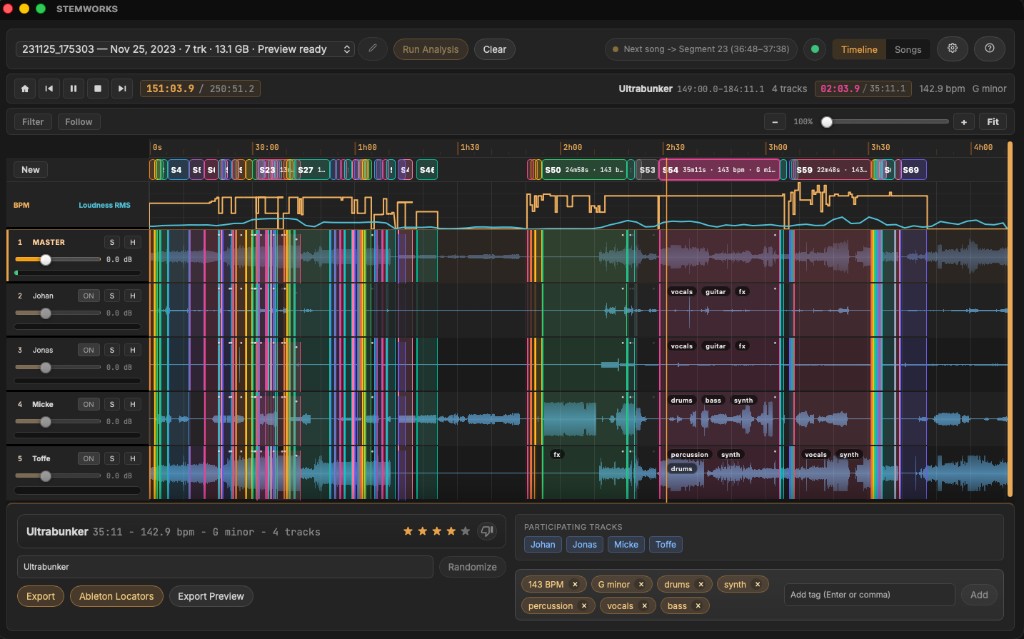Click thumbs-down icon for Ultrabunker
1024x639 pixels.
(x=487, y=531)
